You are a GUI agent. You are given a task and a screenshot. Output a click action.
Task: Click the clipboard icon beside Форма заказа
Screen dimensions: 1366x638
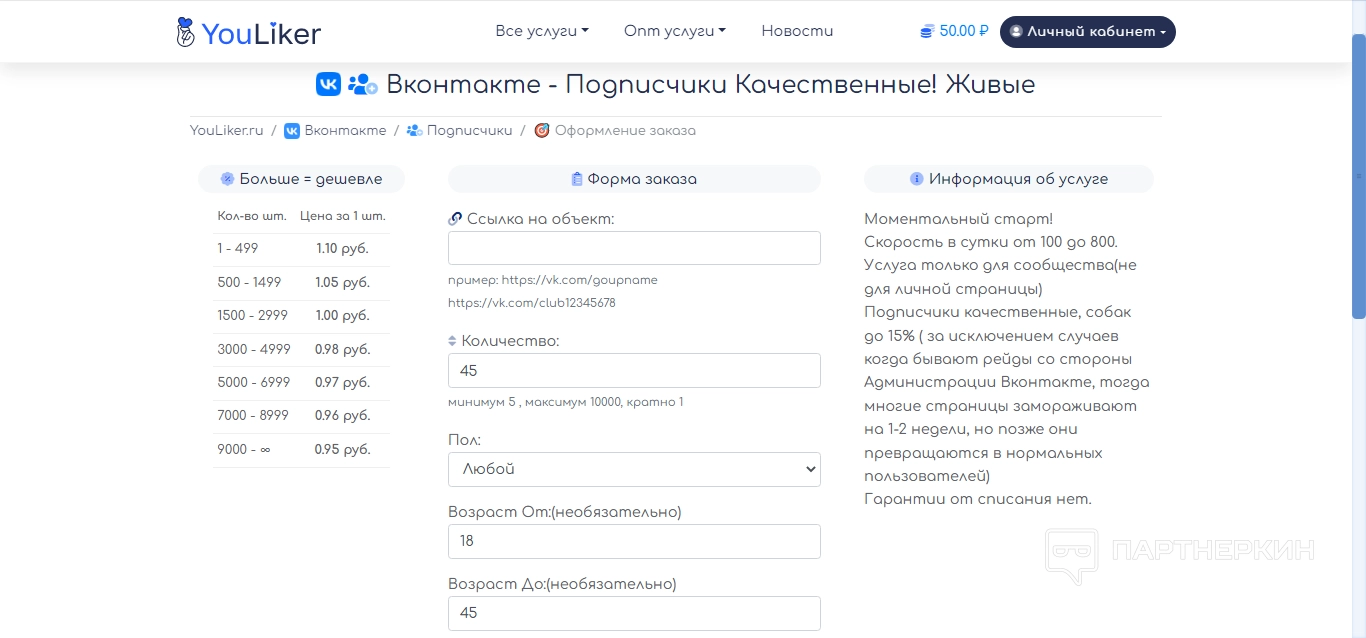tap(576, 179)
